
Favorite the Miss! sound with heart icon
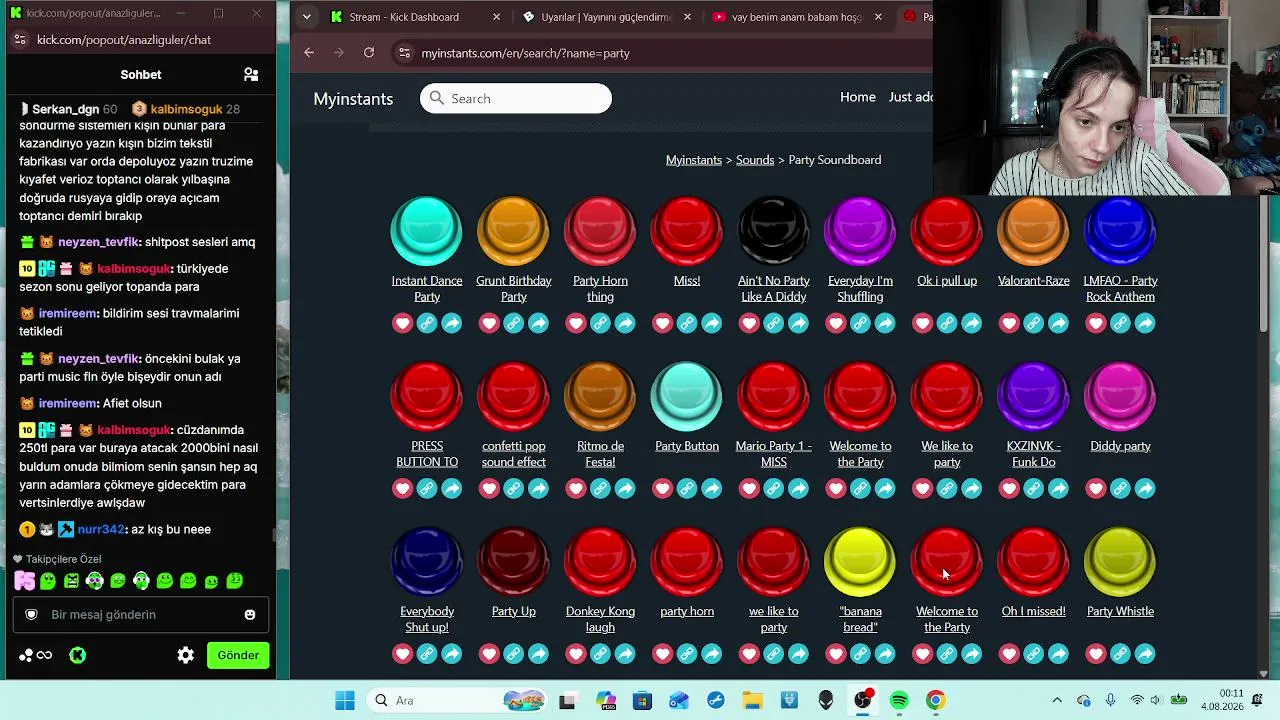point(662,323)
